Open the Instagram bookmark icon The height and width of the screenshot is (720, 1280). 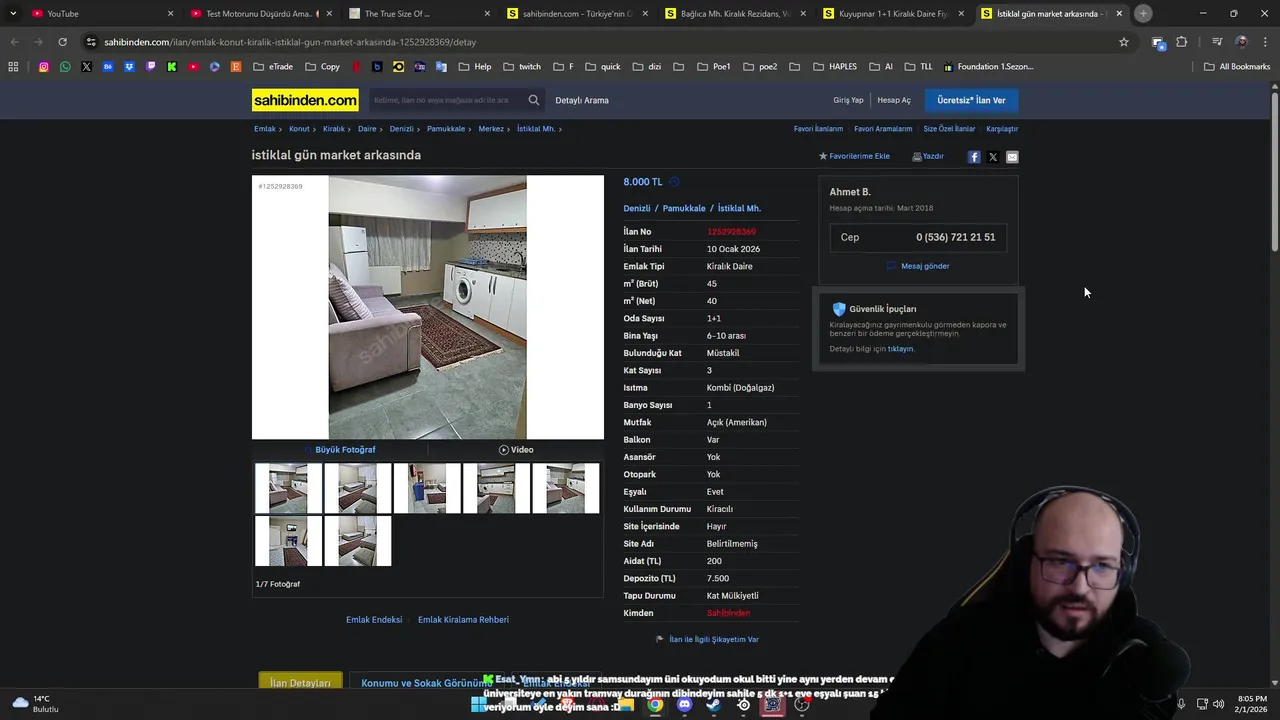[x=43, y=67]
